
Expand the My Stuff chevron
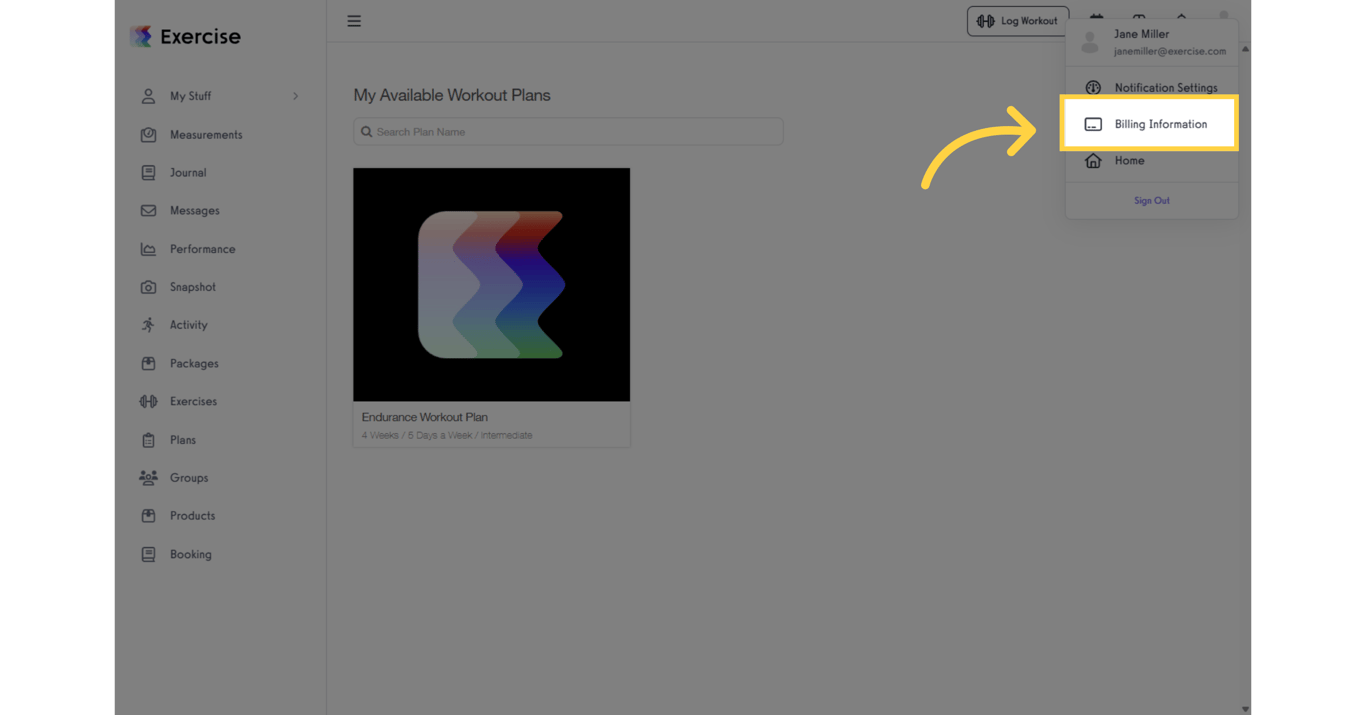click(x=294, y=95)
